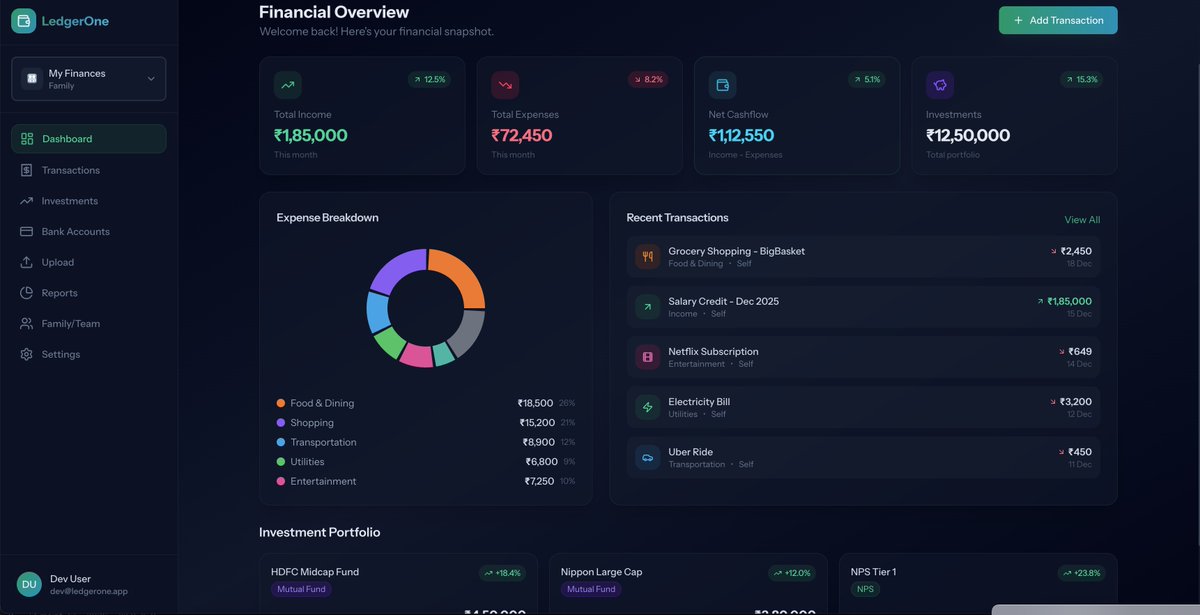Click the Grocery Shopping cutlery icon

pos(647,256)
